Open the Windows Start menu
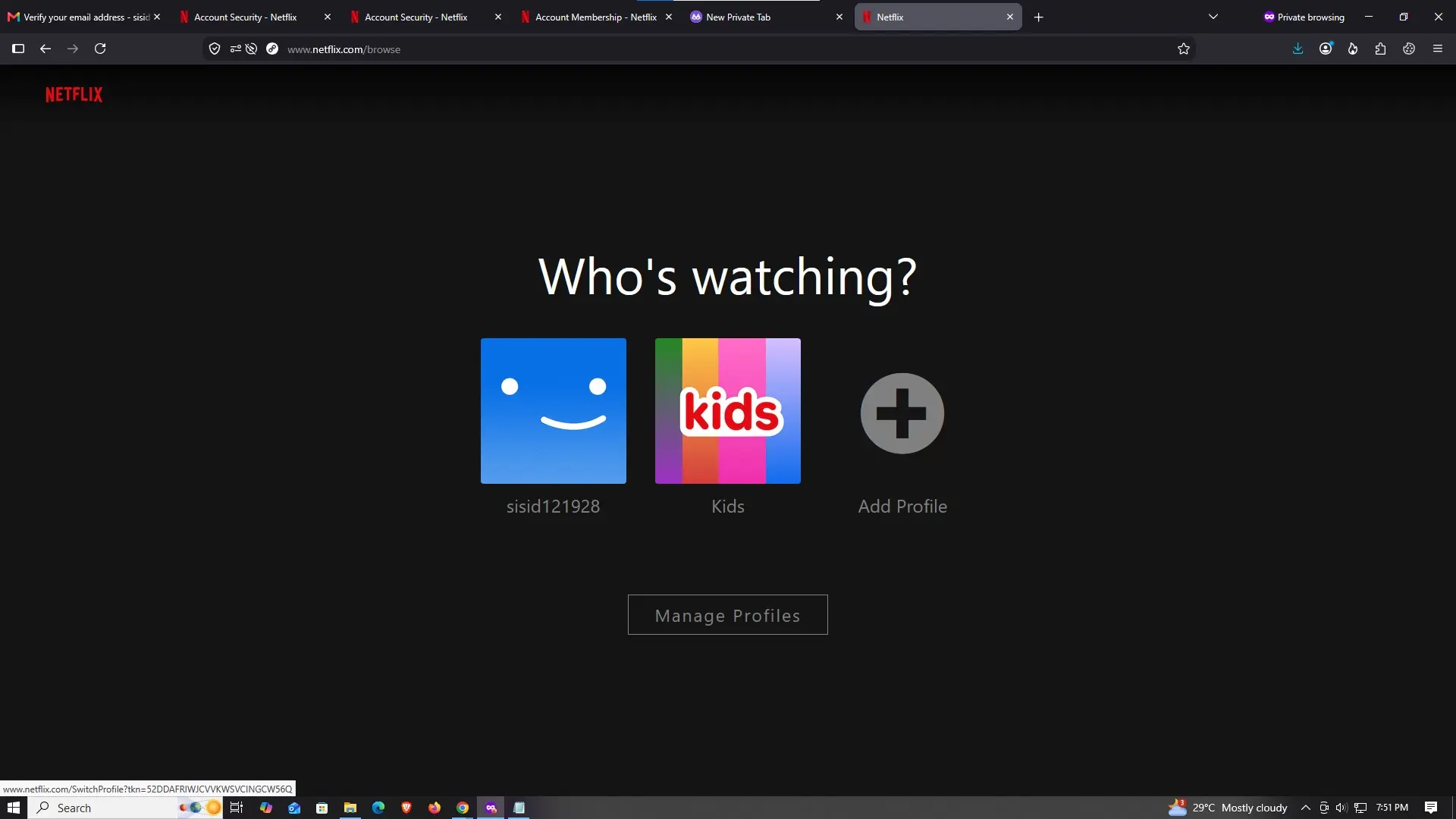Screen dimensions: 1456x819 14,808
